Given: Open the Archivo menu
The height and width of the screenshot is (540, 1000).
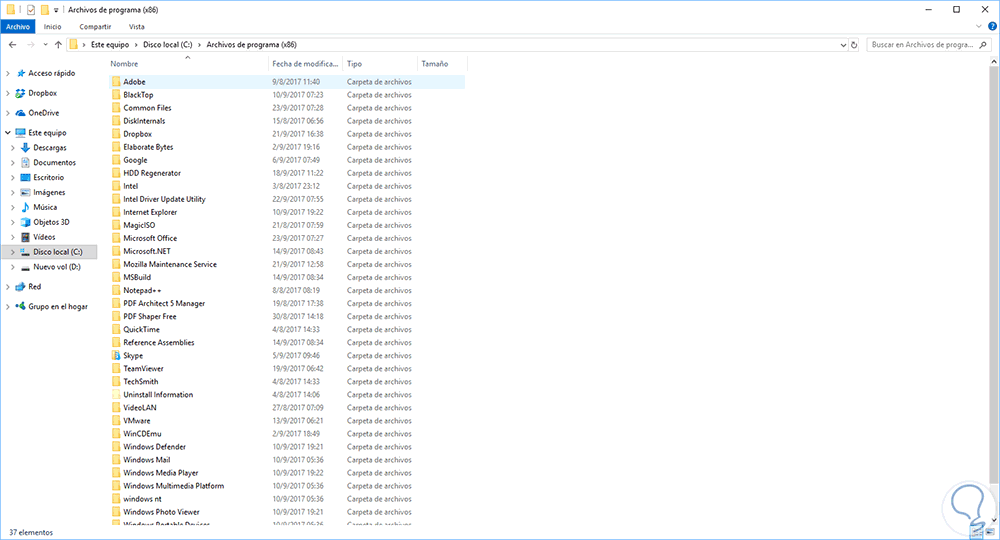Looking at the screenshot, I should 18,27.
